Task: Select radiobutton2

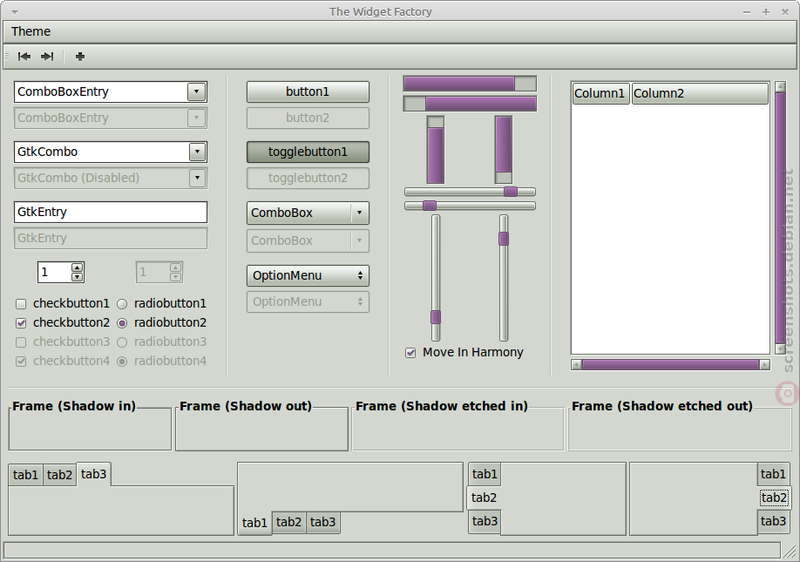Action: pos(122,323)
